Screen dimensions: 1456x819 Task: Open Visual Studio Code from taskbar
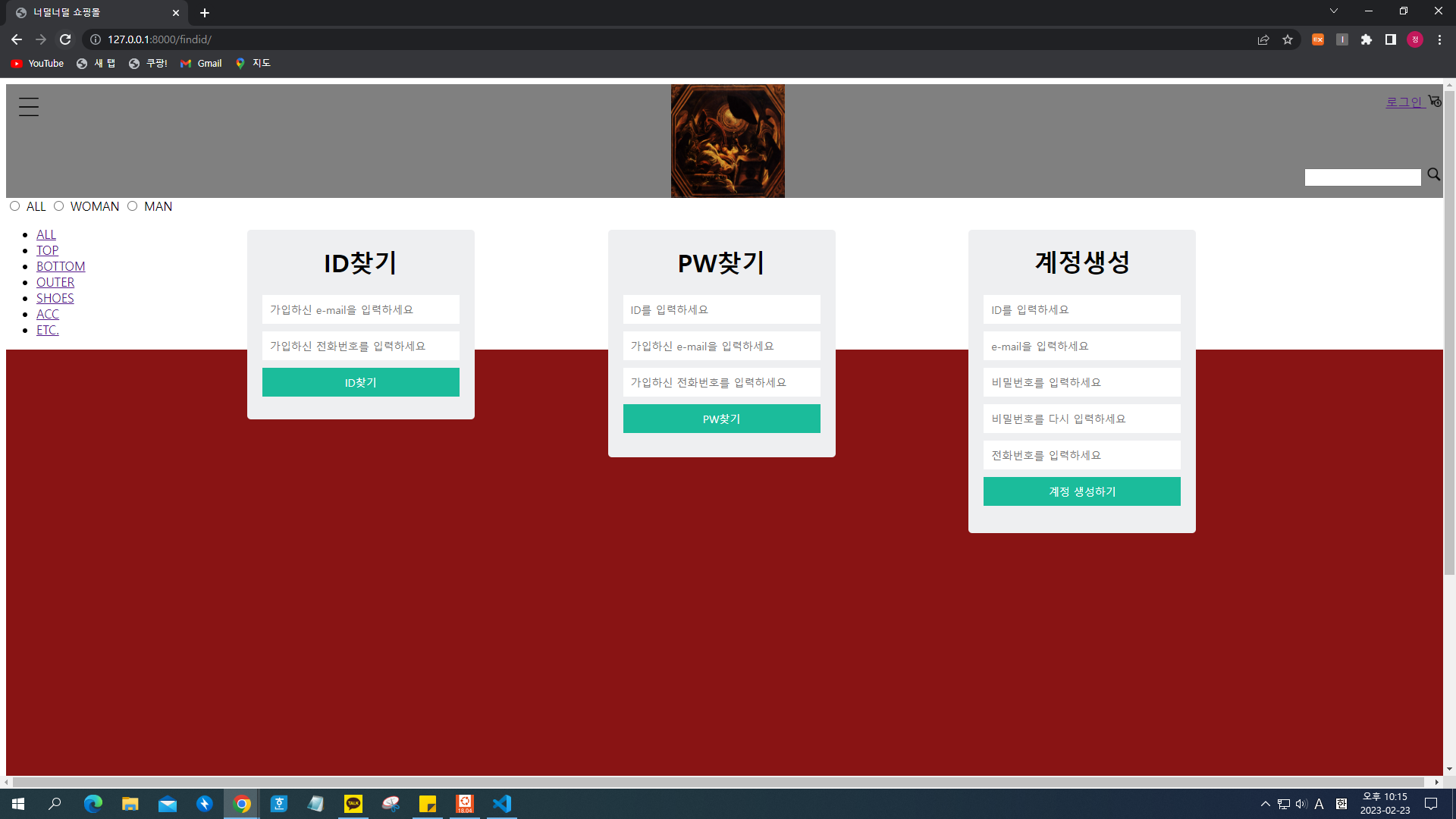(x=501, y=804)
